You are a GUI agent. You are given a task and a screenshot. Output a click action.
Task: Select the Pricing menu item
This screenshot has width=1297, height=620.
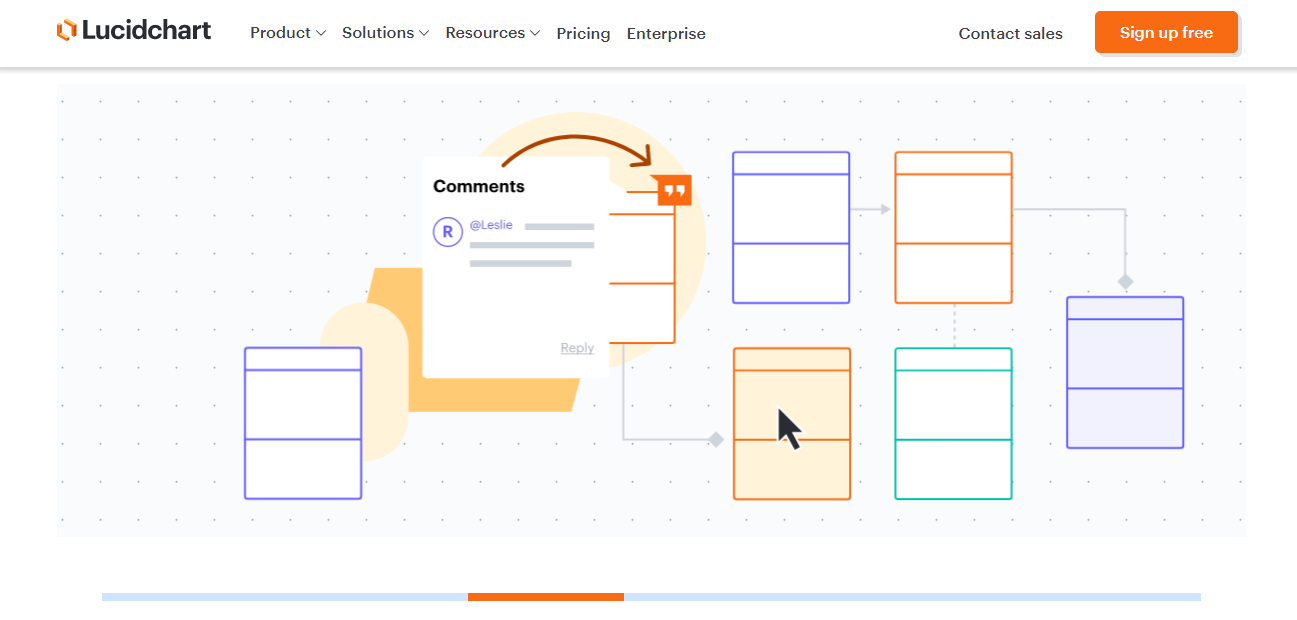click(583, 33)
